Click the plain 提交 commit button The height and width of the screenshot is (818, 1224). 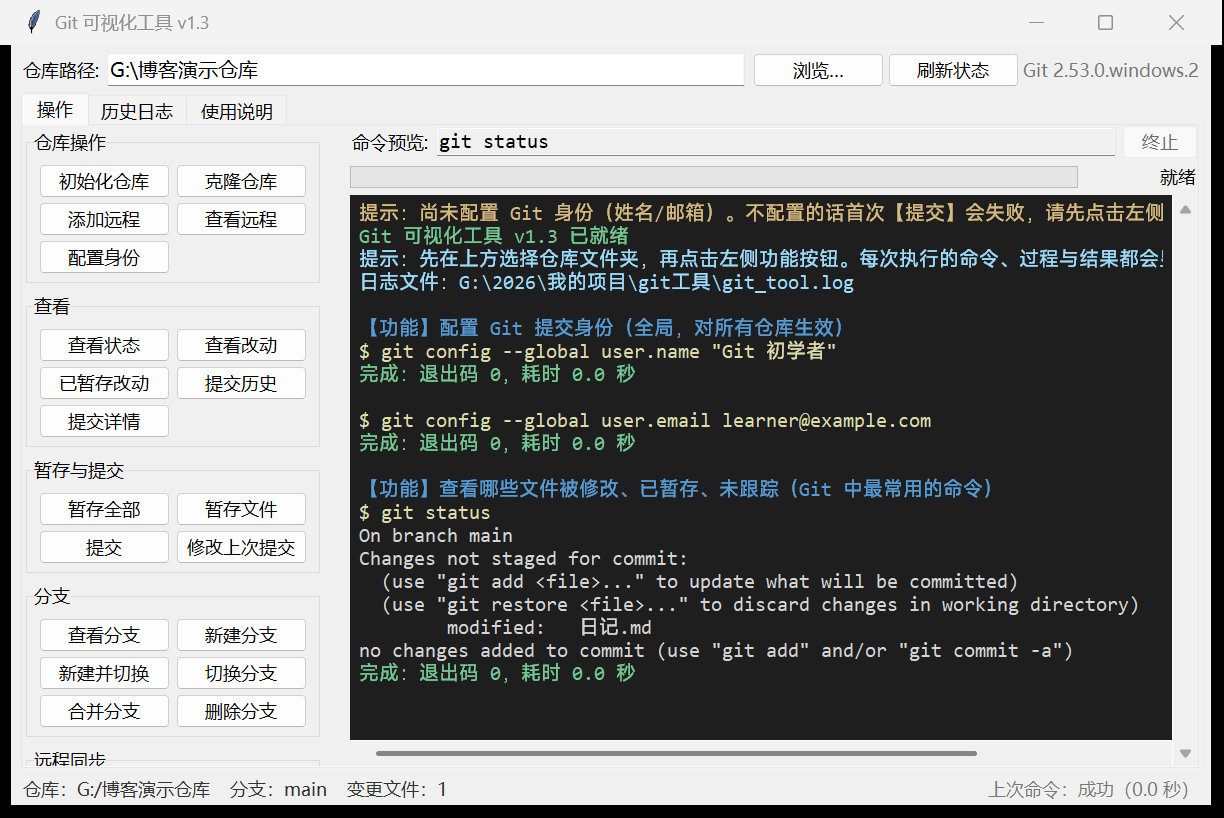[x=104, y=548]
